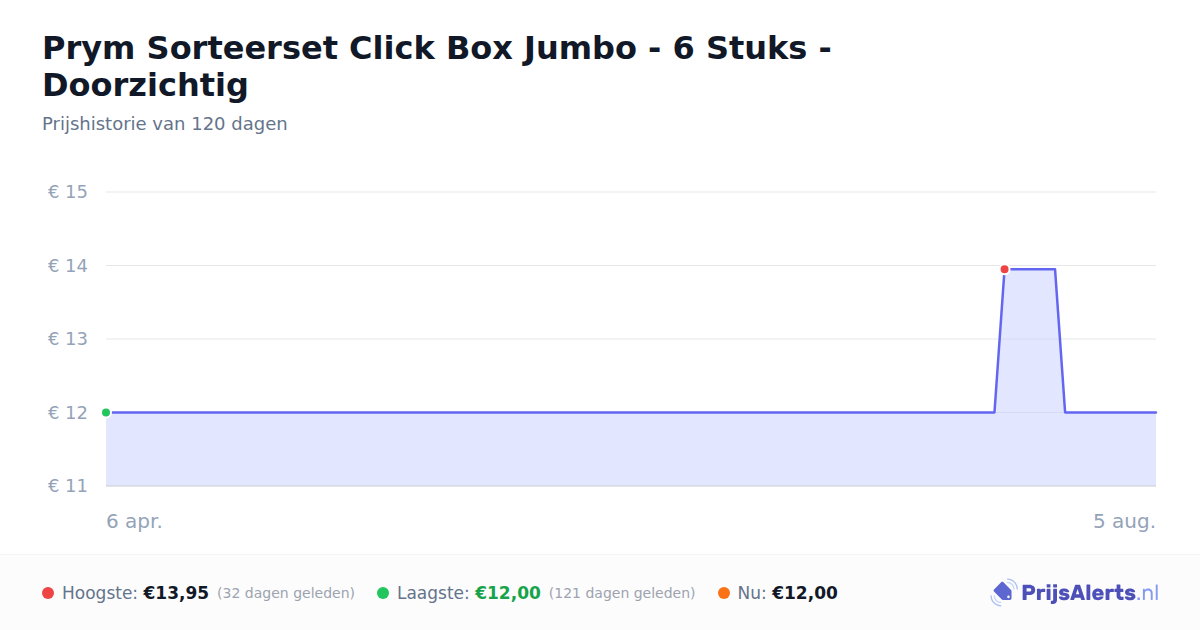Click the product title Prym Sorteerset
Viewport: 1200px width, 630px height.
point(436,66)
